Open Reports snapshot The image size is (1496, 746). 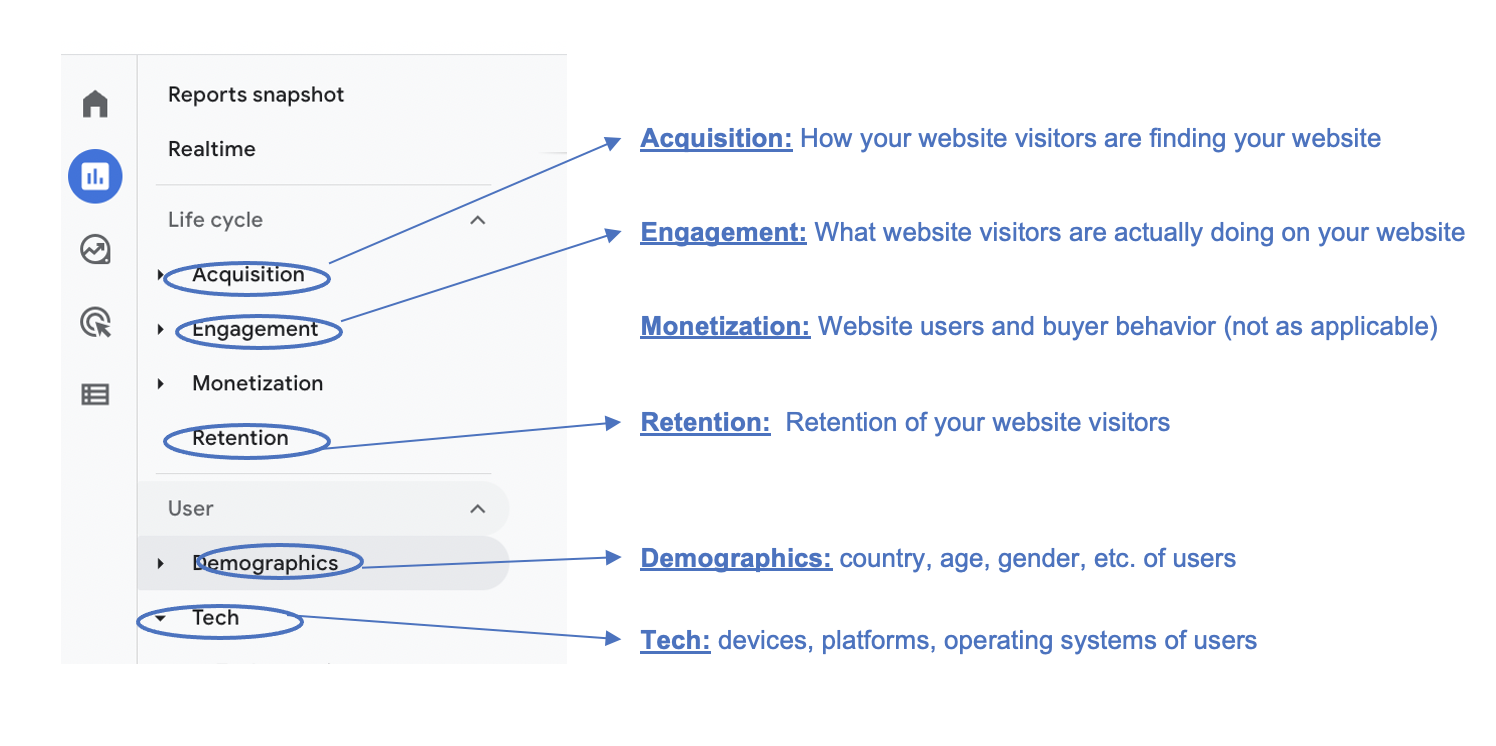tap(256, 95)
